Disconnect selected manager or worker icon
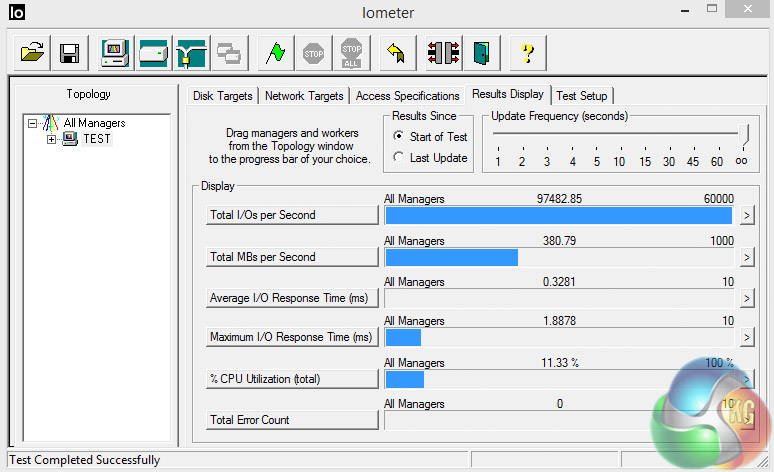This screenshot has height=472, width=774. coord(443,52)
